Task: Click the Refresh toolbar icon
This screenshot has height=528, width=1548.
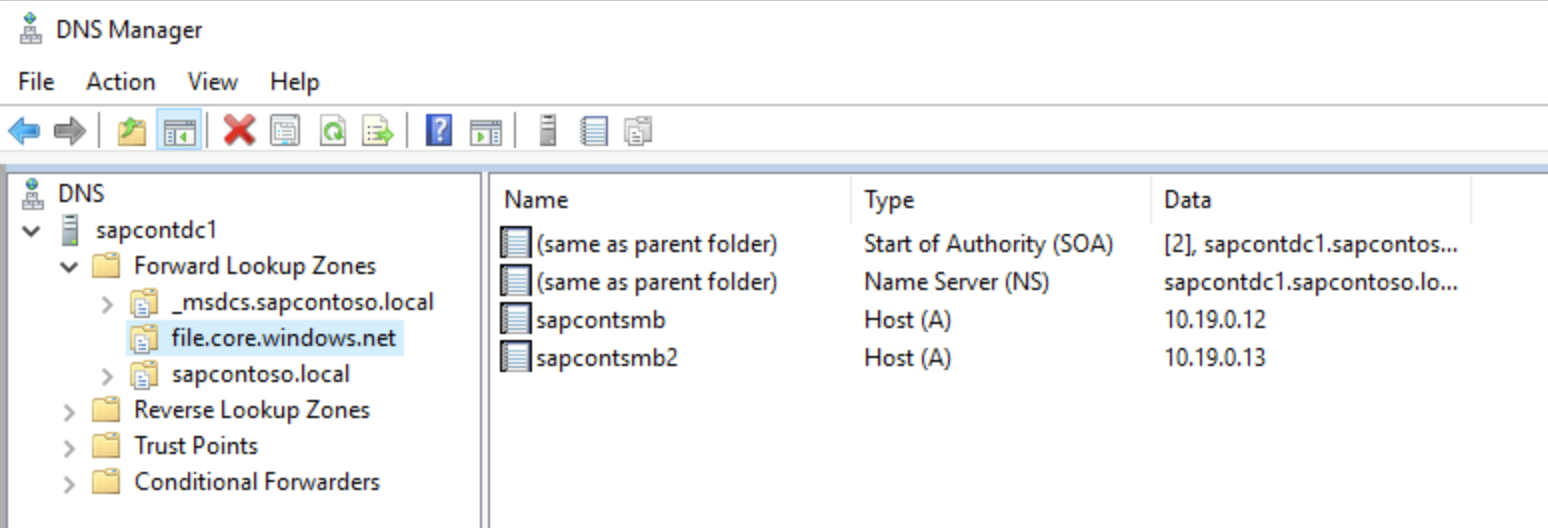Action: (x=332, y=130)
